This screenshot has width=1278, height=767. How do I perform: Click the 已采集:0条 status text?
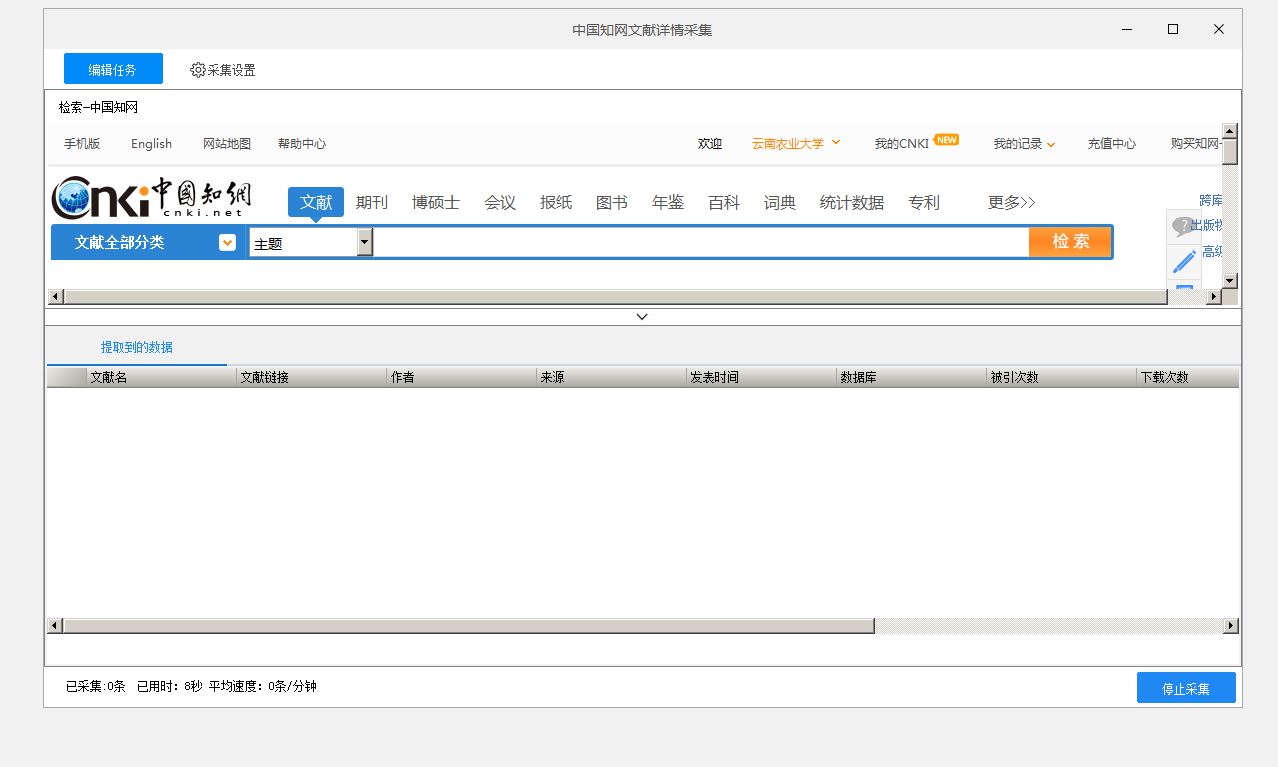[96, 687]
